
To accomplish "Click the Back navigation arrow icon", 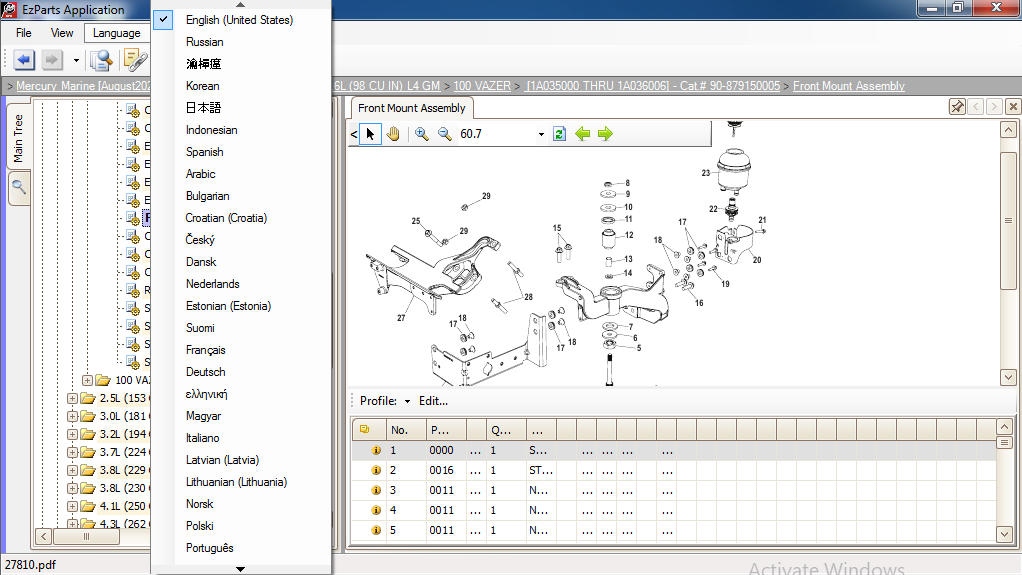I will (24, 61).
